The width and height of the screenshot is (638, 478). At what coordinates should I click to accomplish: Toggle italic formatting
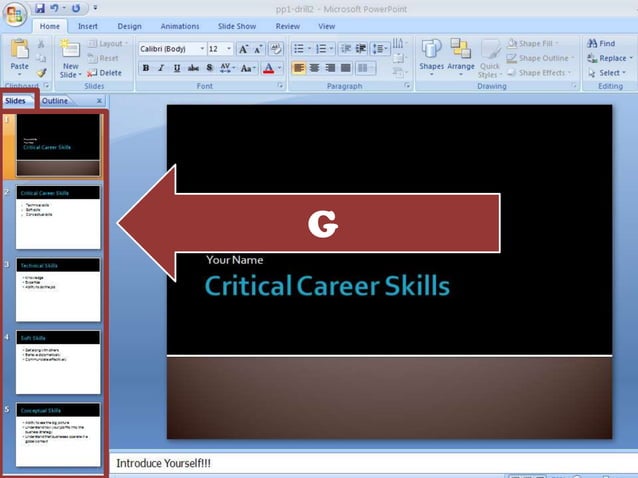(161, 68)
